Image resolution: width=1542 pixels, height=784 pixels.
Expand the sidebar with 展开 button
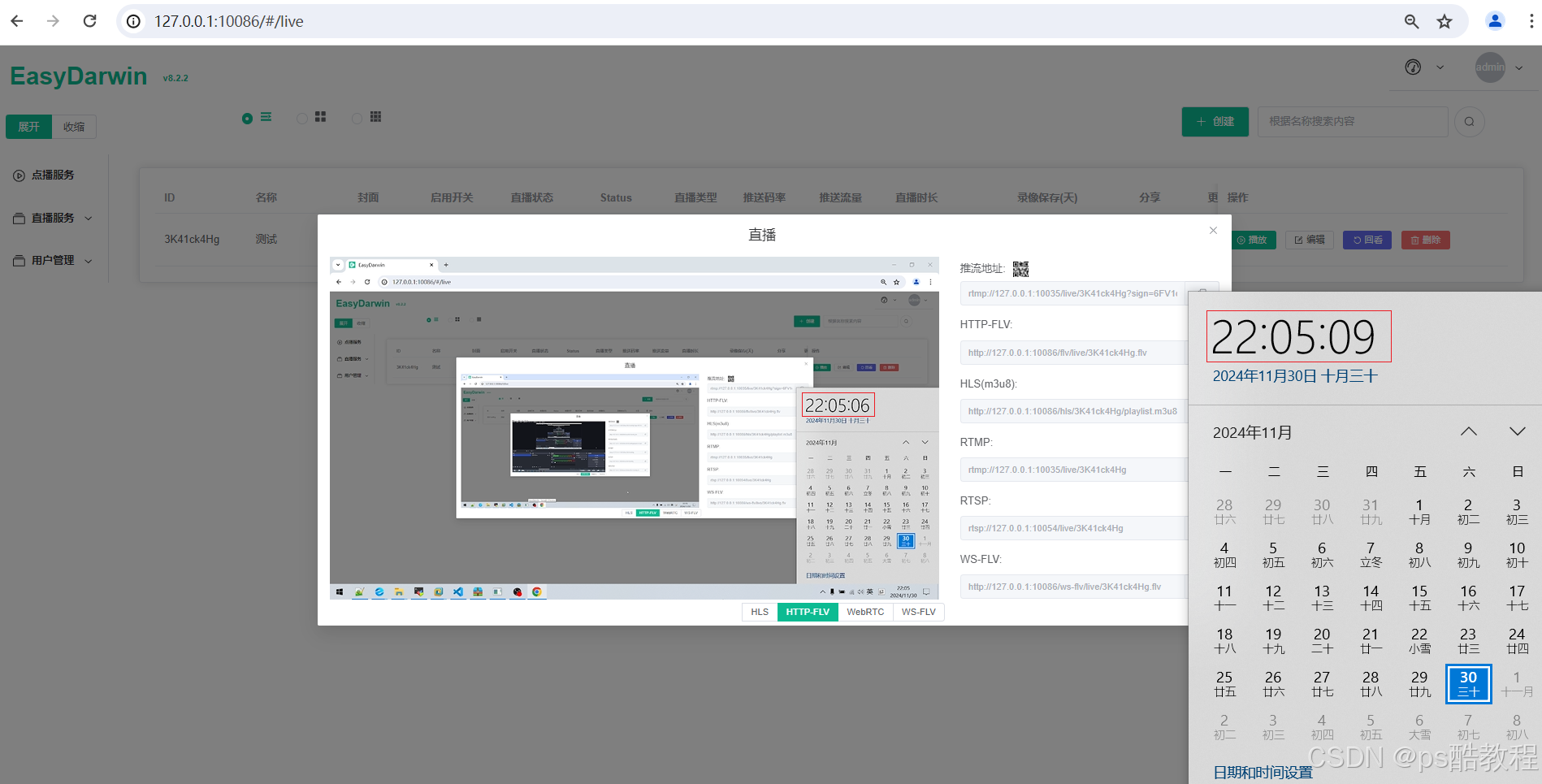(x=29, y=127)
